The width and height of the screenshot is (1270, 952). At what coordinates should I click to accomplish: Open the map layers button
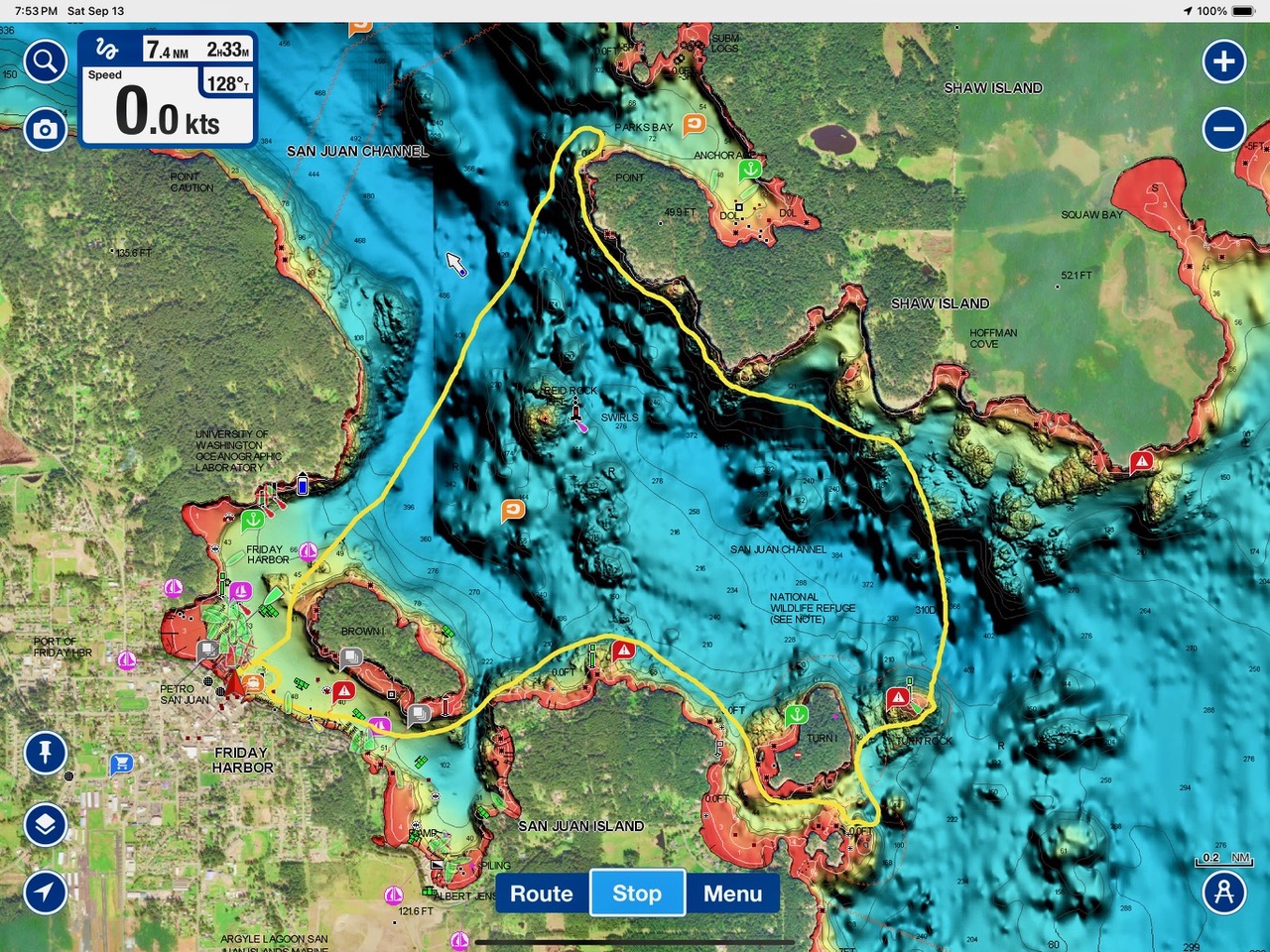[45, 823]
